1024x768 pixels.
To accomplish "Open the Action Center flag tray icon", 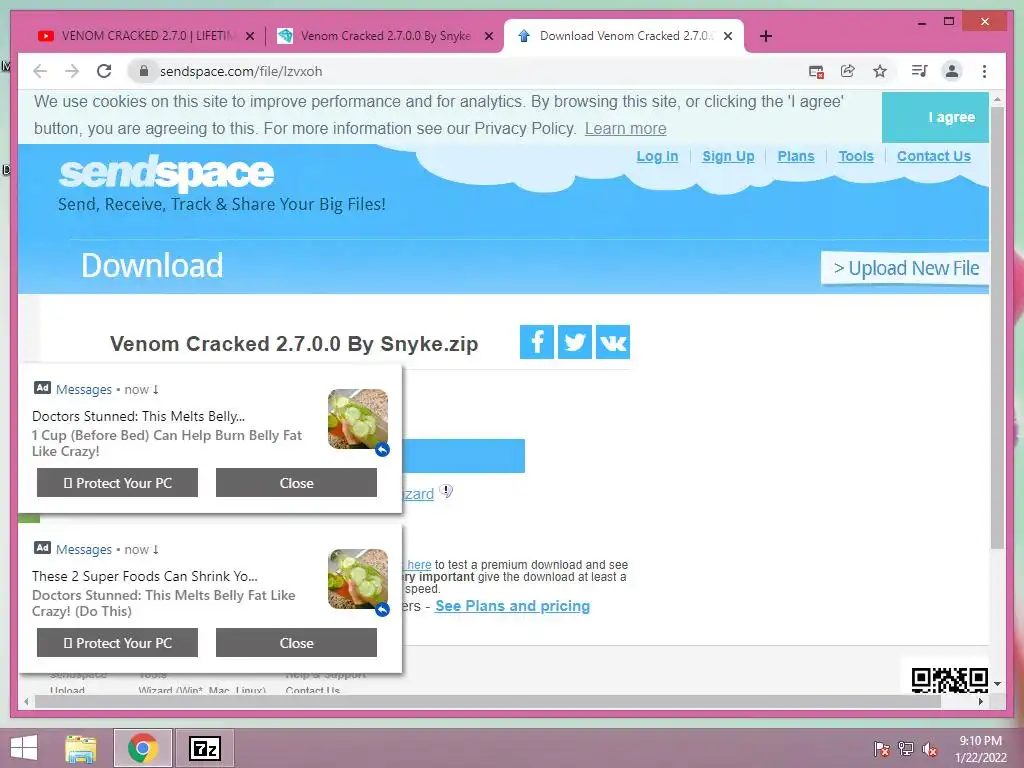I will click(881, 749).
